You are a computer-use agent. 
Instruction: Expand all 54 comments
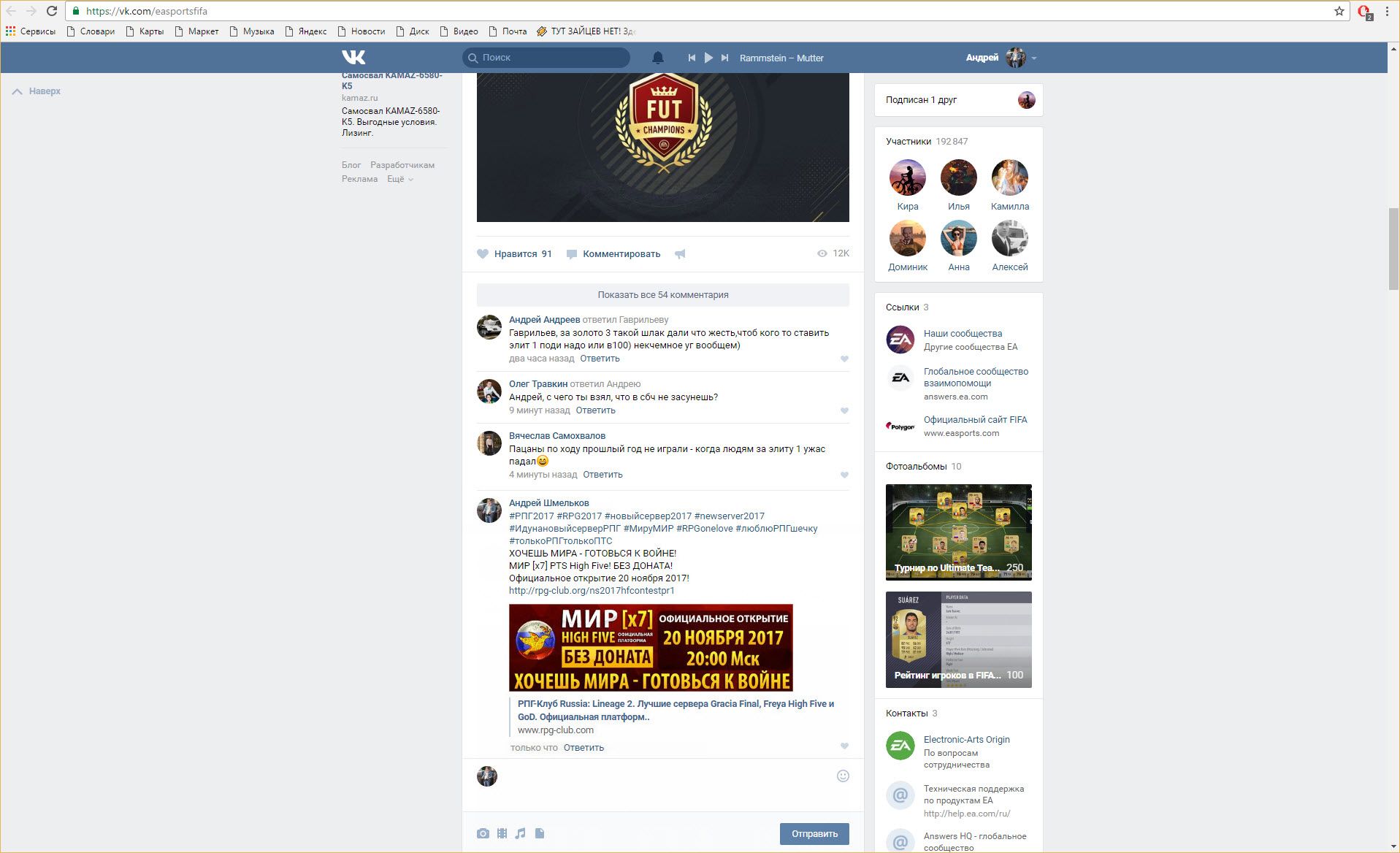[x=662, y=295]
